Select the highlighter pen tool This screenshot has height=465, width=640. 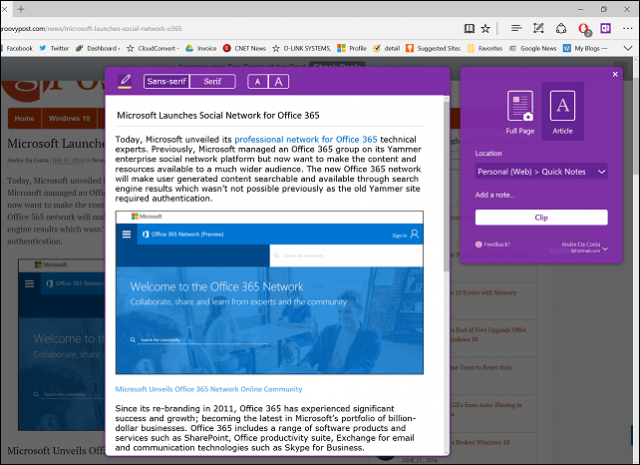125,81
